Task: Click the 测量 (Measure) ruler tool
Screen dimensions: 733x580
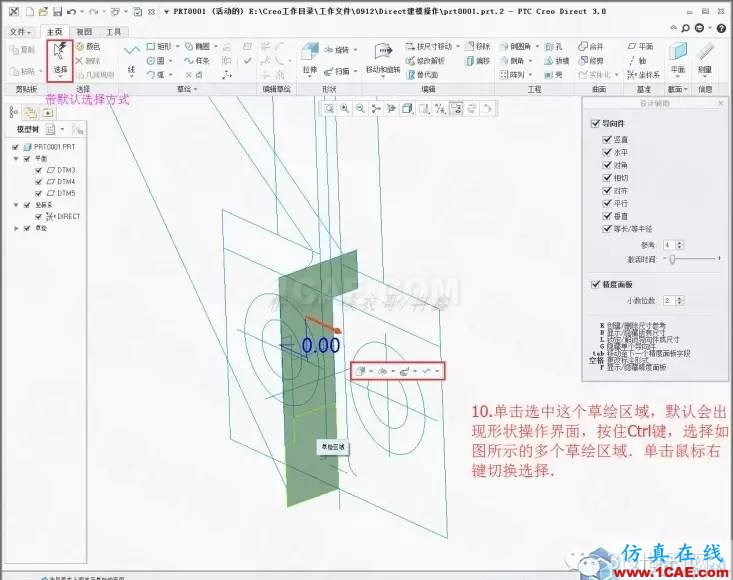Action: (705, 58)
